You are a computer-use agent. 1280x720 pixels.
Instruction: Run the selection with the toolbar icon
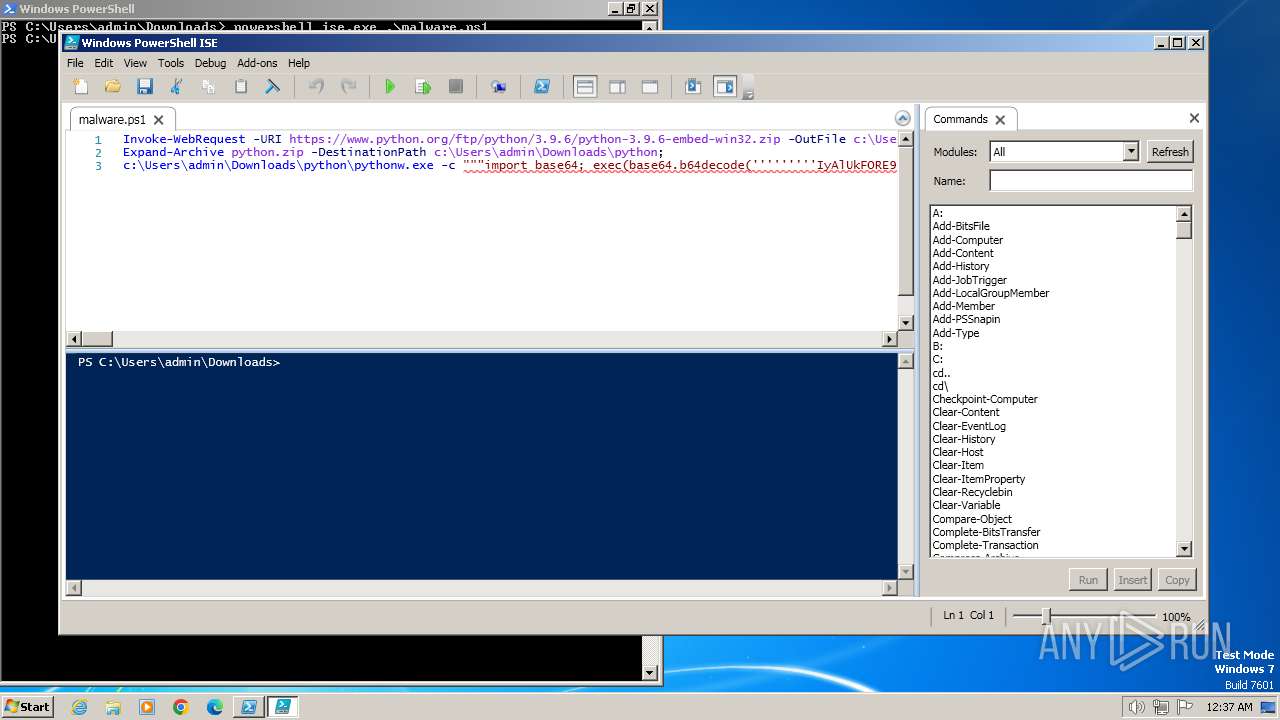423,87
